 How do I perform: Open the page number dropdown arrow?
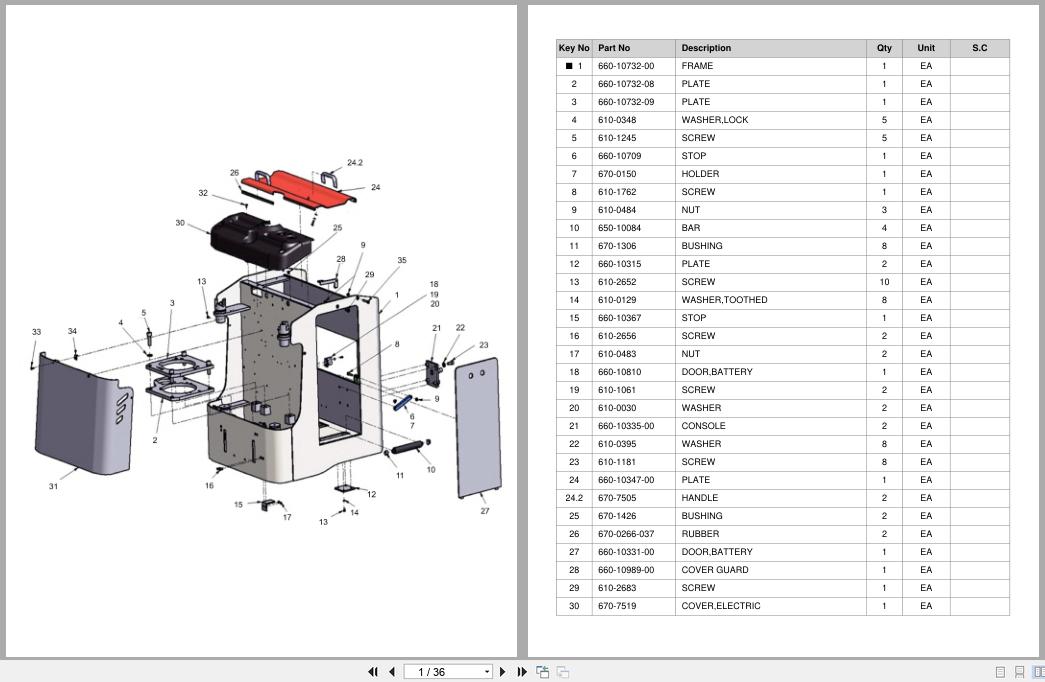click(x=487, y=672)
